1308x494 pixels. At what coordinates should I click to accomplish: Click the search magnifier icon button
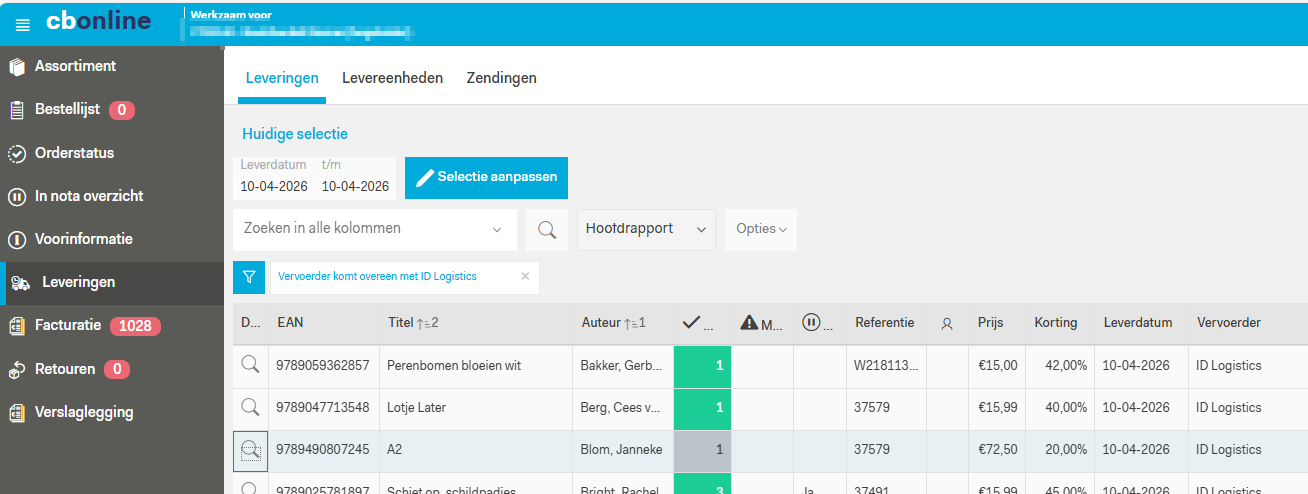coord(547,229)
